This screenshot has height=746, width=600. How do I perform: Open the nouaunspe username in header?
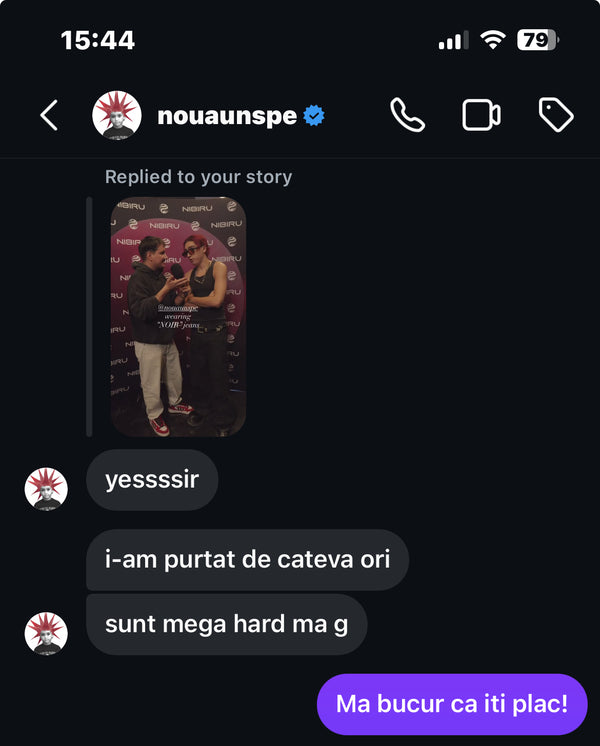pyautogui.click(x=227, y=116)
